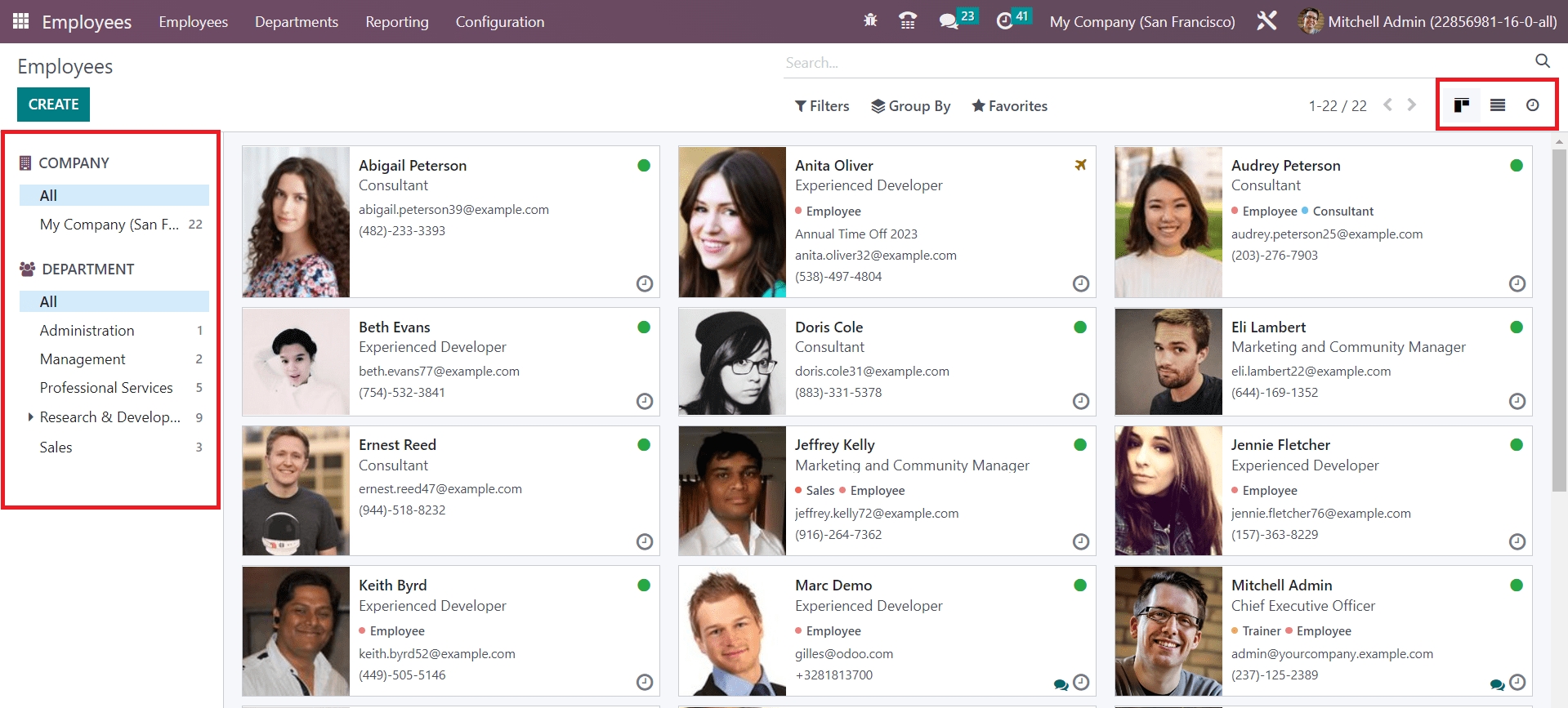Switch to List view

coord(1497,105)
